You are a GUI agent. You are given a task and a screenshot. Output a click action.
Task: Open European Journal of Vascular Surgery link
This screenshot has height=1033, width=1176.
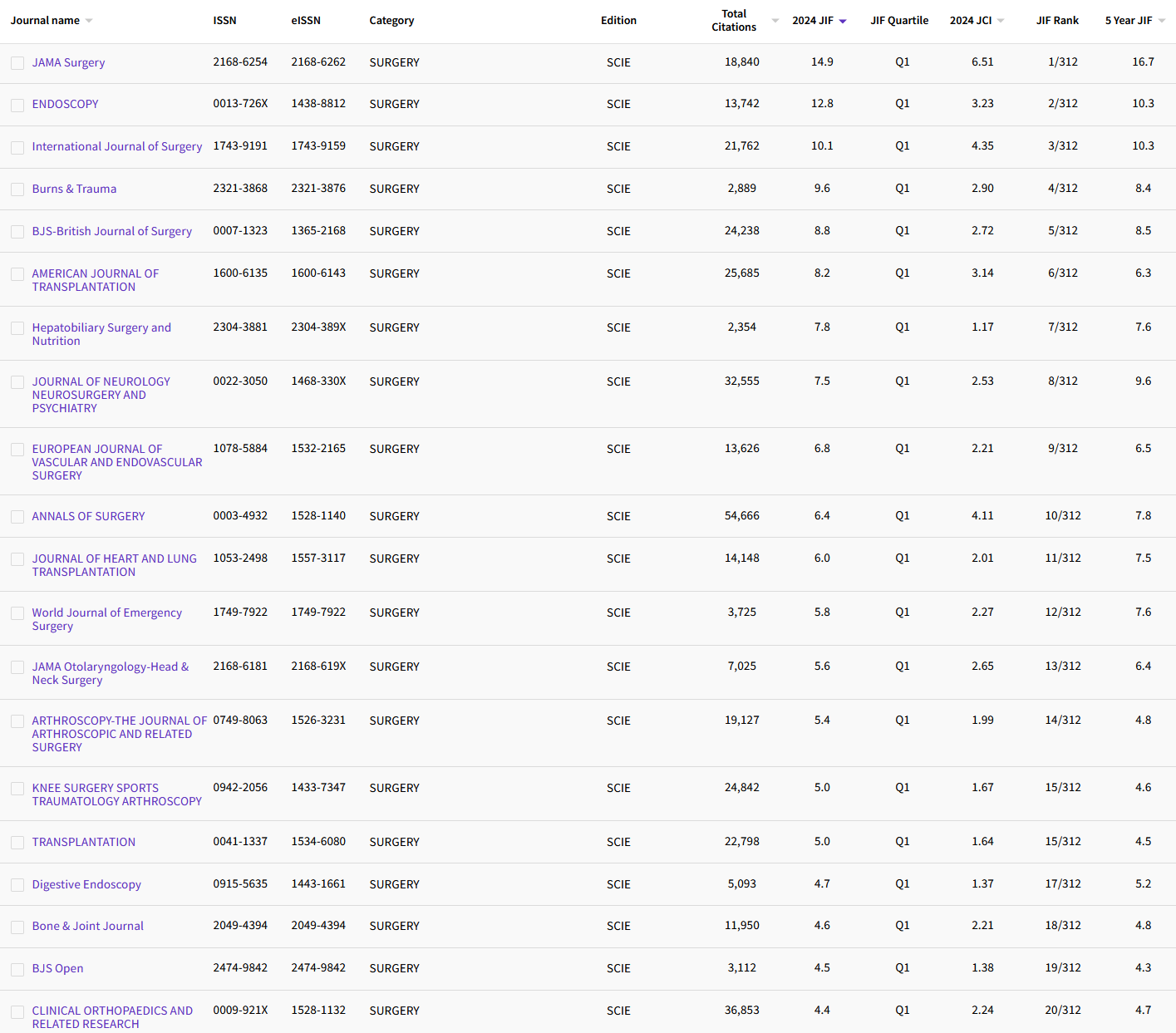[x=117, y=462]
